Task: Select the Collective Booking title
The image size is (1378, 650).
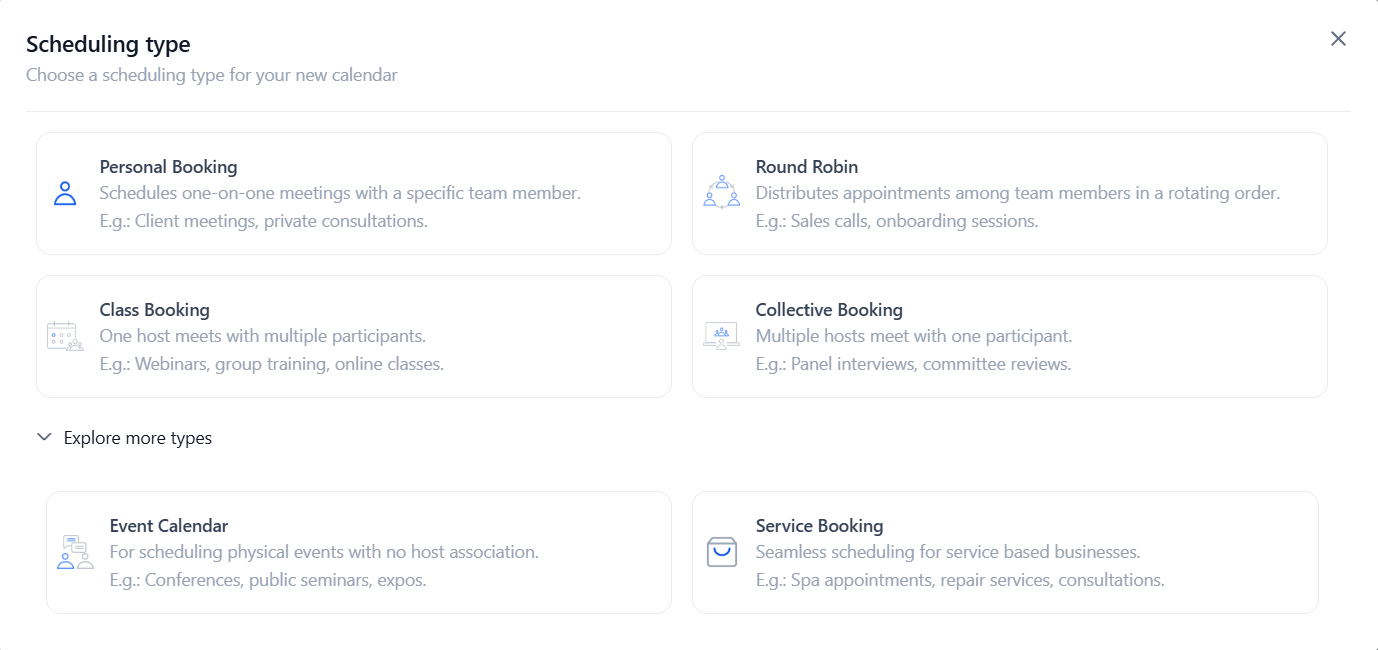Action: 829,310
